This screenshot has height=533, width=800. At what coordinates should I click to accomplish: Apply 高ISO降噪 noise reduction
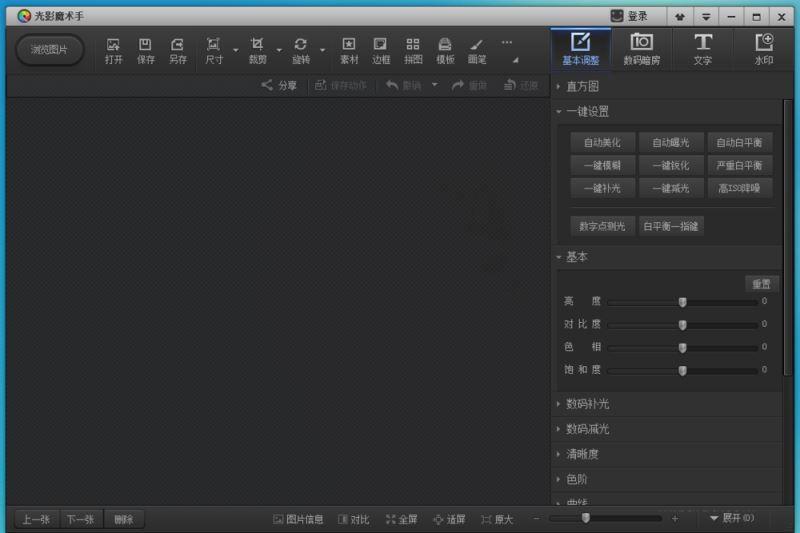coord(739,188)
